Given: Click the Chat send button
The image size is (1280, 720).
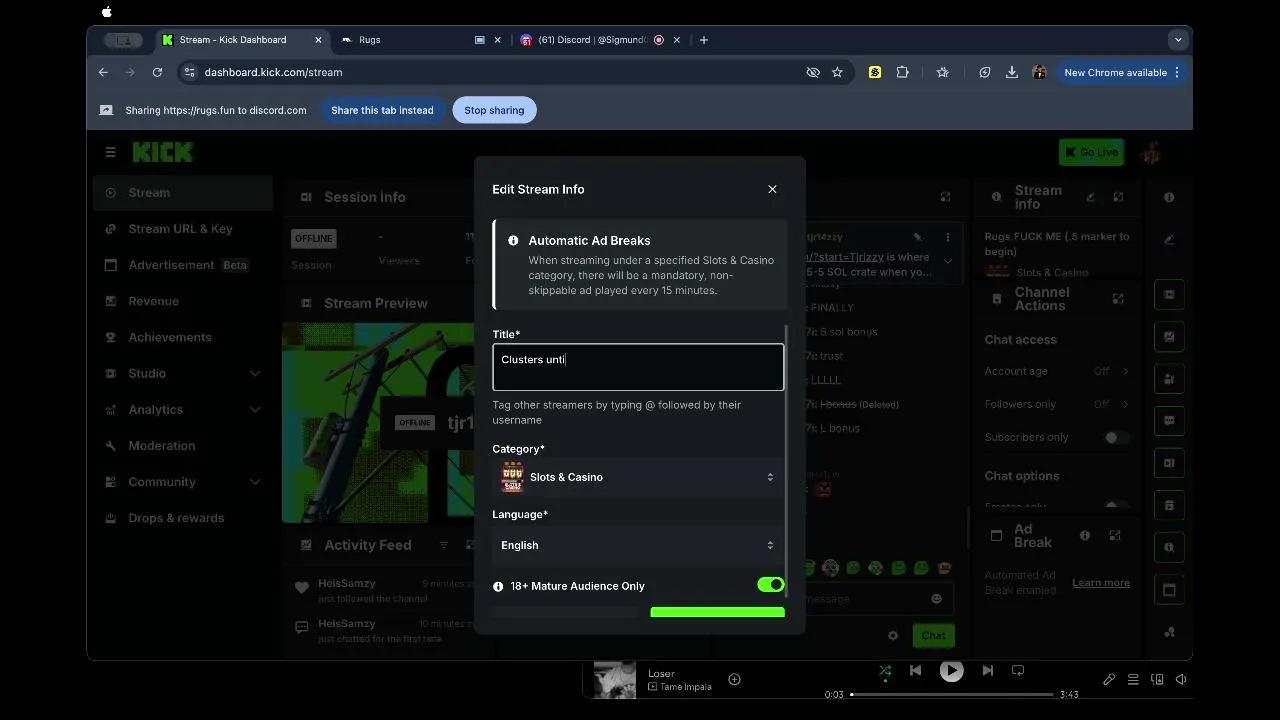Looking at the screenshot, I should pos(933,635).
